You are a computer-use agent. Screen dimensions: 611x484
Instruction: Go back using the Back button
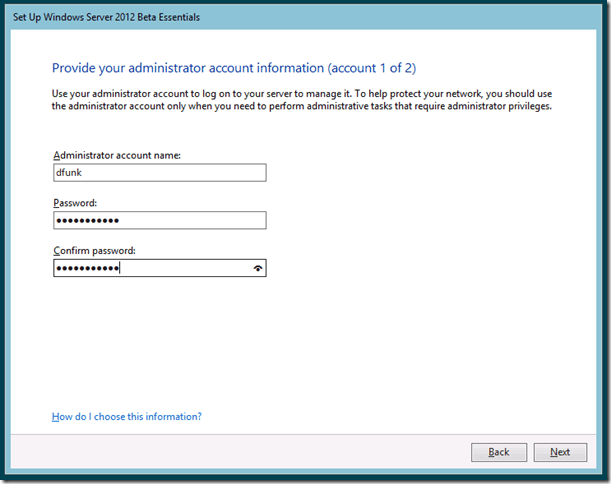[x=499, y=452]
